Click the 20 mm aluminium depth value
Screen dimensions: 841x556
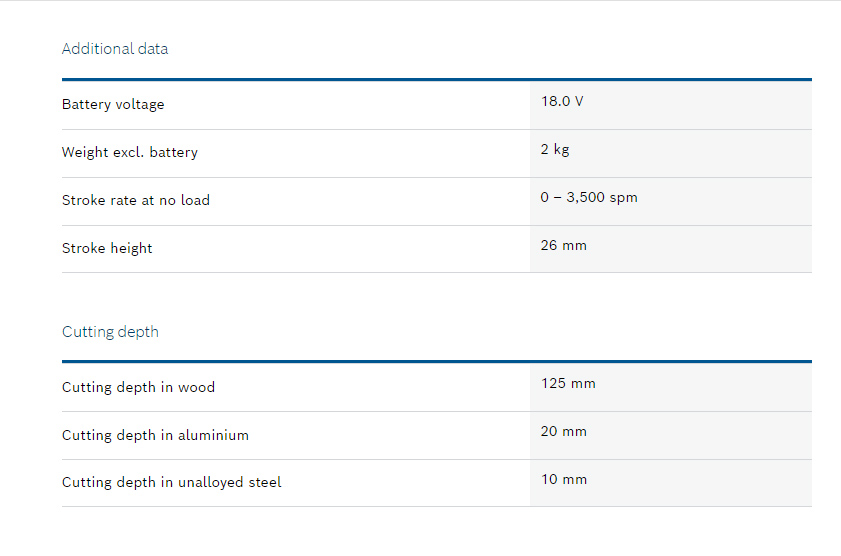pyautogui.click(x=563, y=432)
